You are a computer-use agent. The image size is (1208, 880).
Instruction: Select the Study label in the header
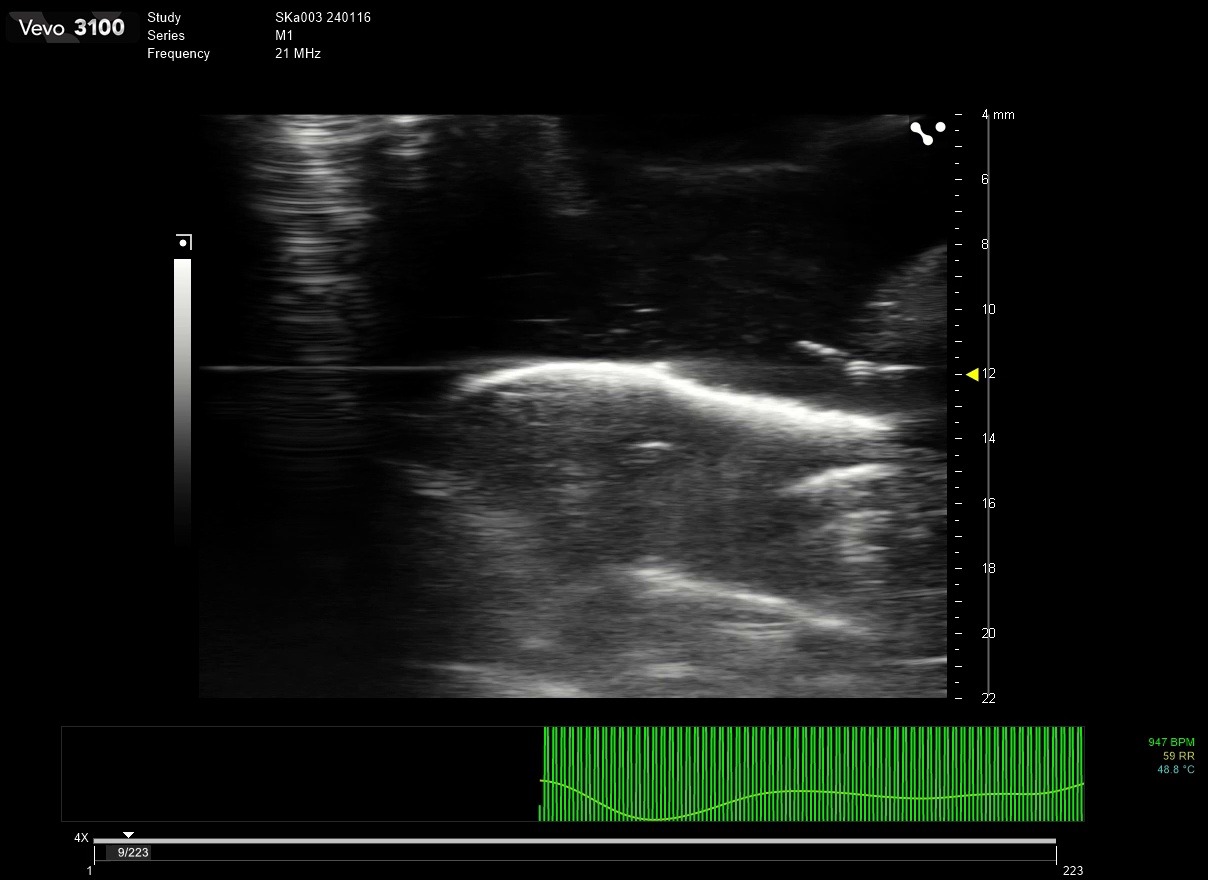click(x=163, y=17)
